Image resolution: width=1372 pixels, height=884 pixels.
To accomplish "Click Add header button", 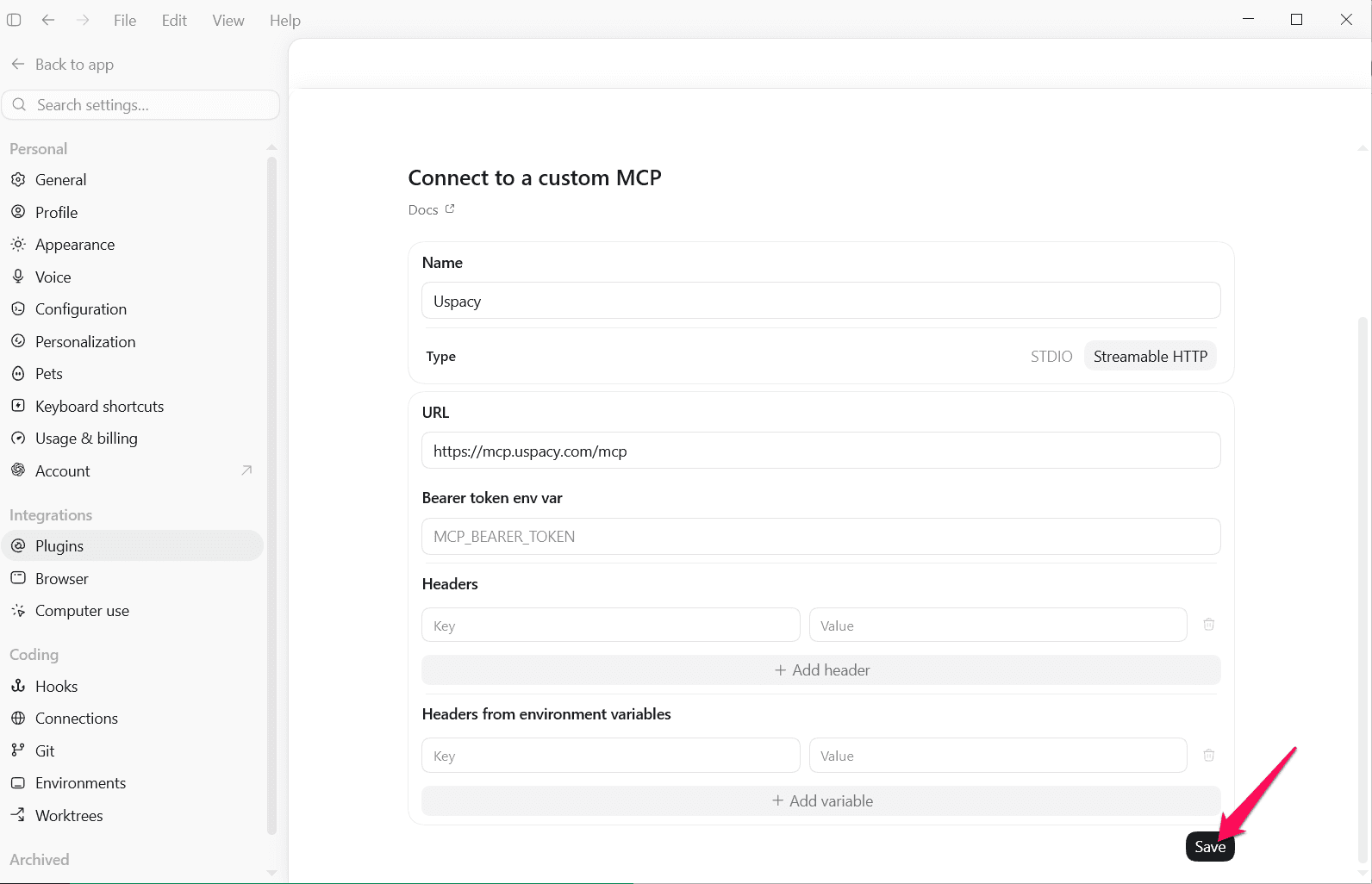I will [x=821, y=670].
